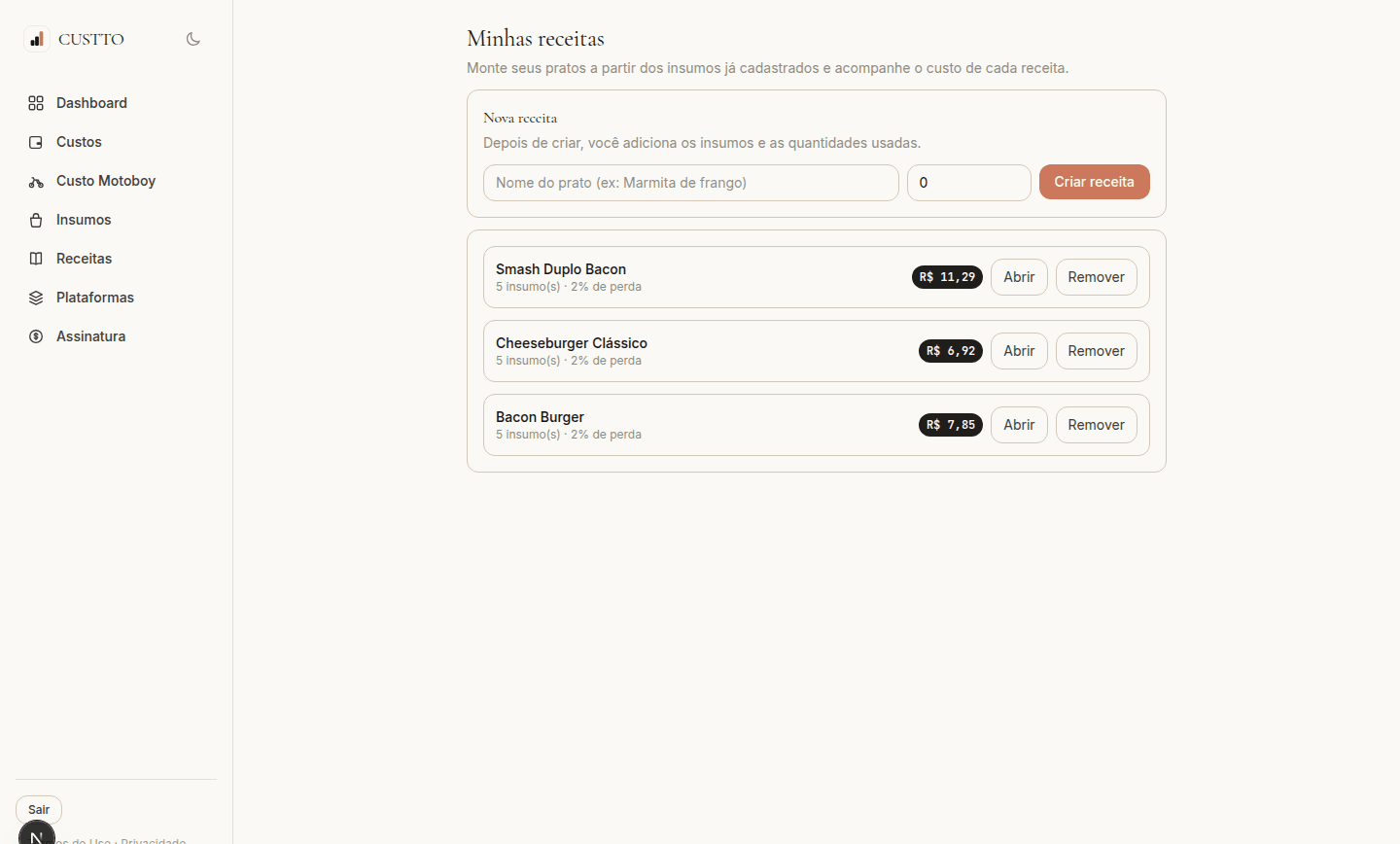Screen dimensions: 1400x844
Task: Click the Sair logout button
Action: pos(39,810)
